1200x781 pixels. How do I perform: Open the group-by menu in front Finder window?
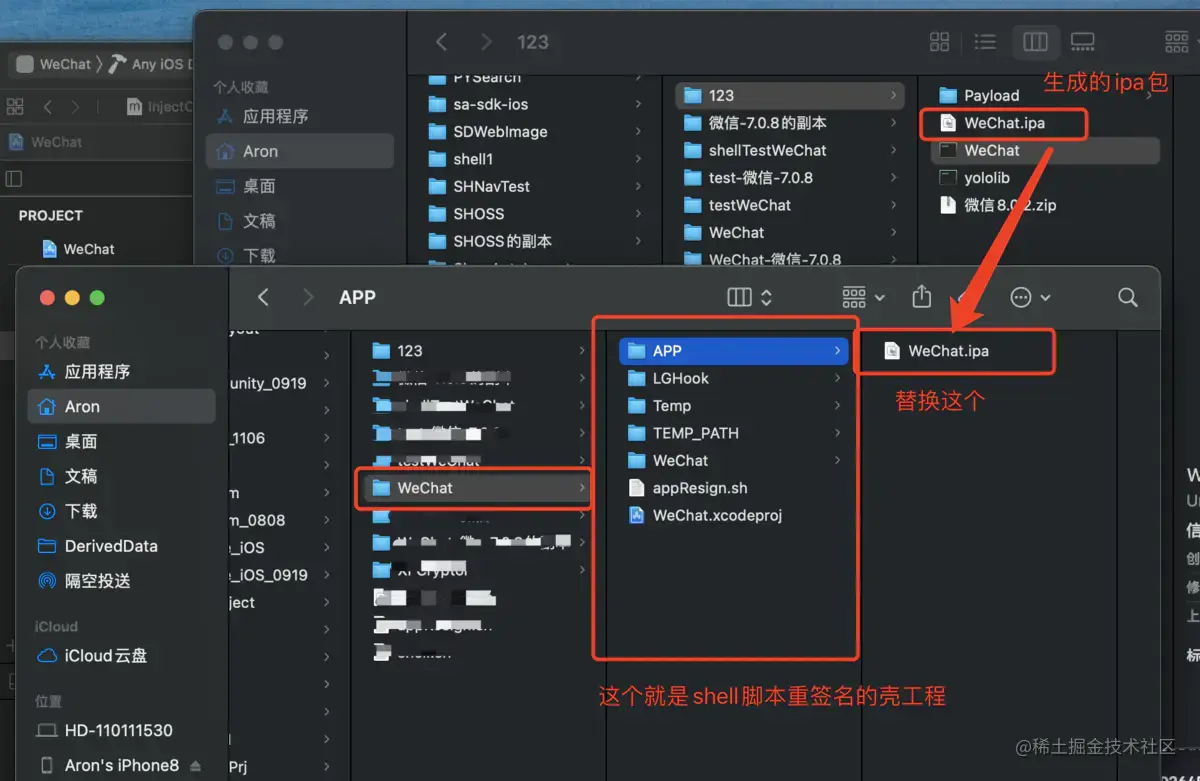(864, 297)
